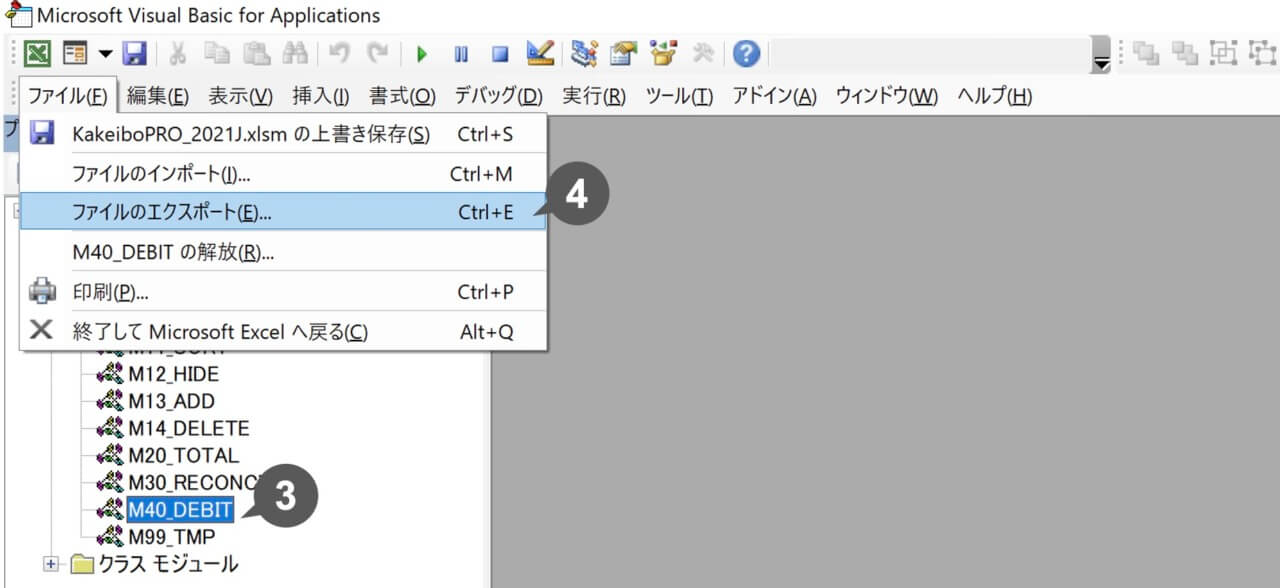Select the M12_HIDE module
1280x588 pixels.
point(174,374)
